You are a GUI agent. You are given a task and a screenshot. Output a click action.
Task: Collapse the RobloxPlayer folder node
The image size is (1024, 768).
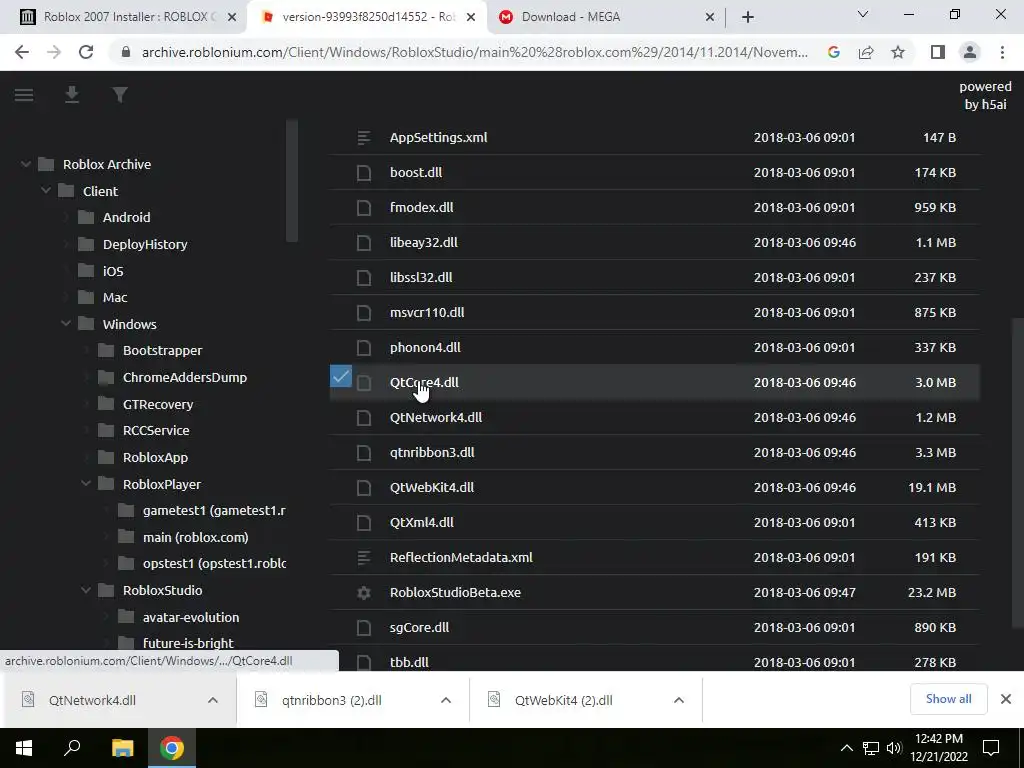86,483
